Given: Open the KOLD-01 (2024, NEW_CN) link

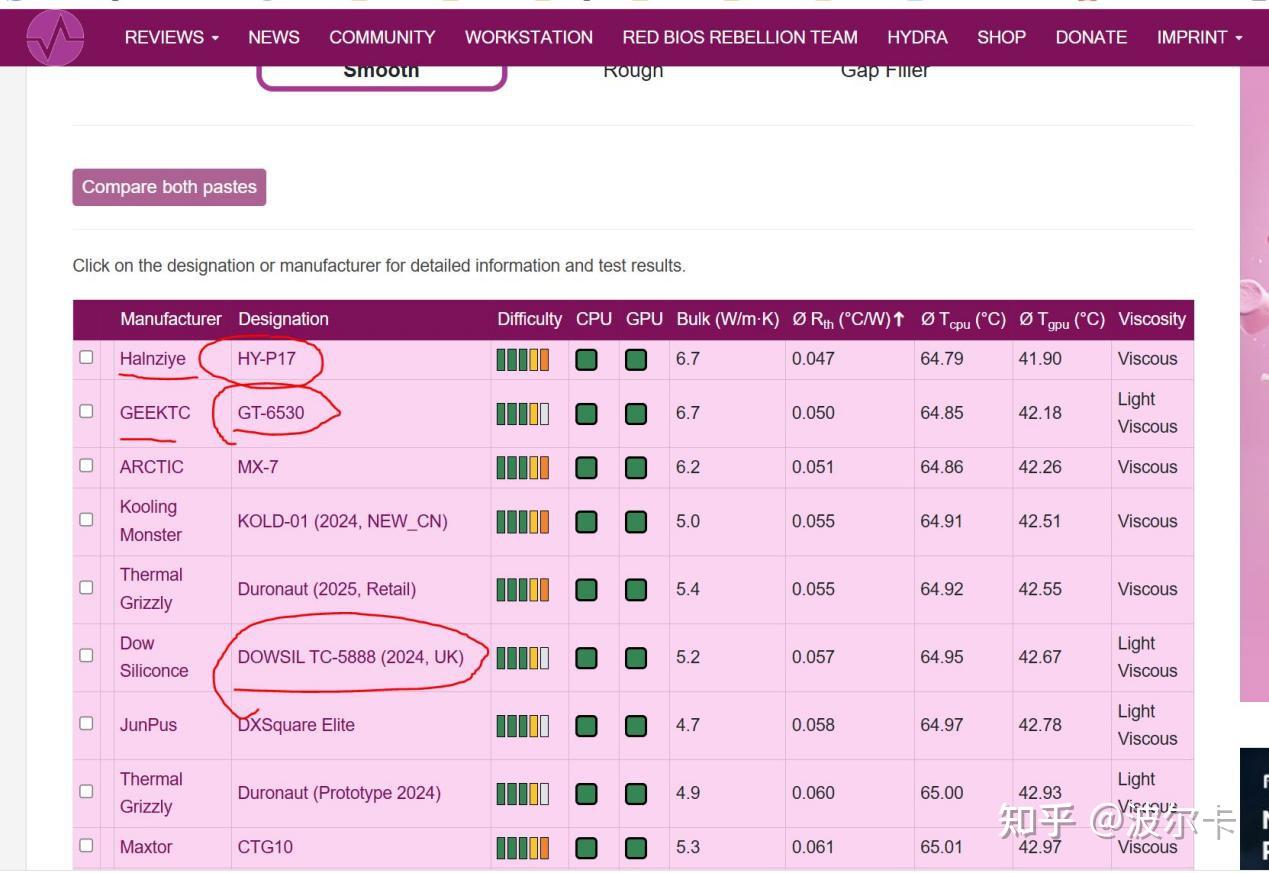Looking at the screenshot, I should (343, 521).
